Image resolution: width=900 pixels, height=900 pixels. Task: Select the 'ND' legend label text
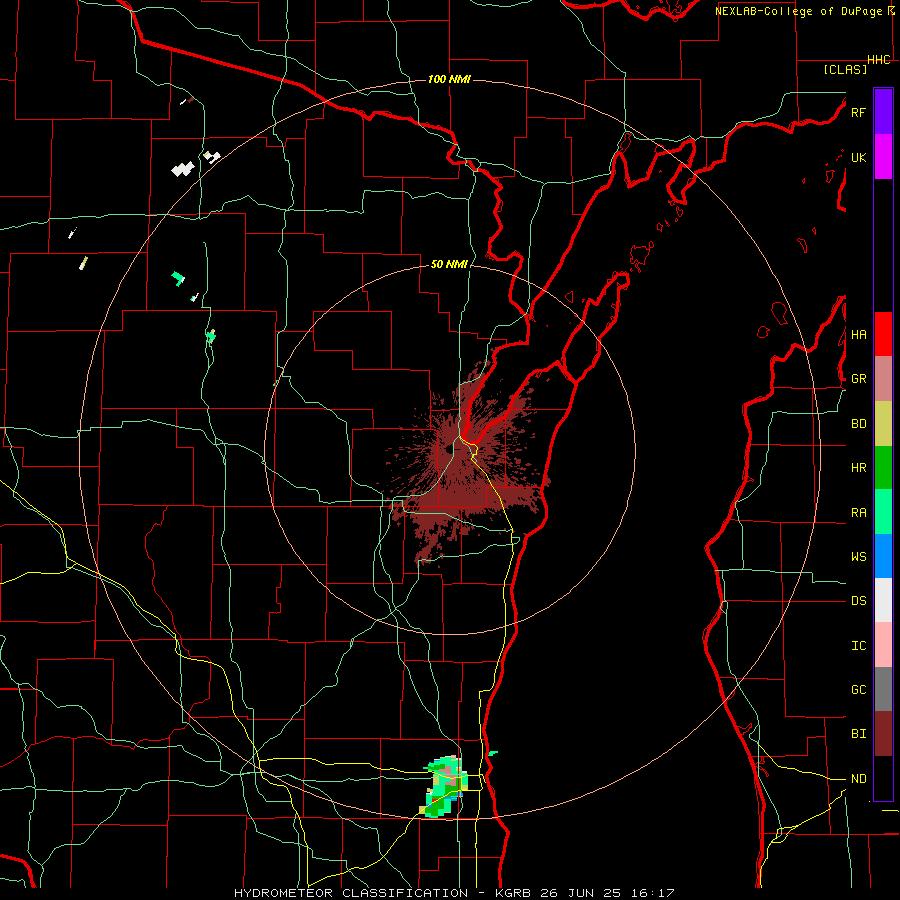pos(858,778)
